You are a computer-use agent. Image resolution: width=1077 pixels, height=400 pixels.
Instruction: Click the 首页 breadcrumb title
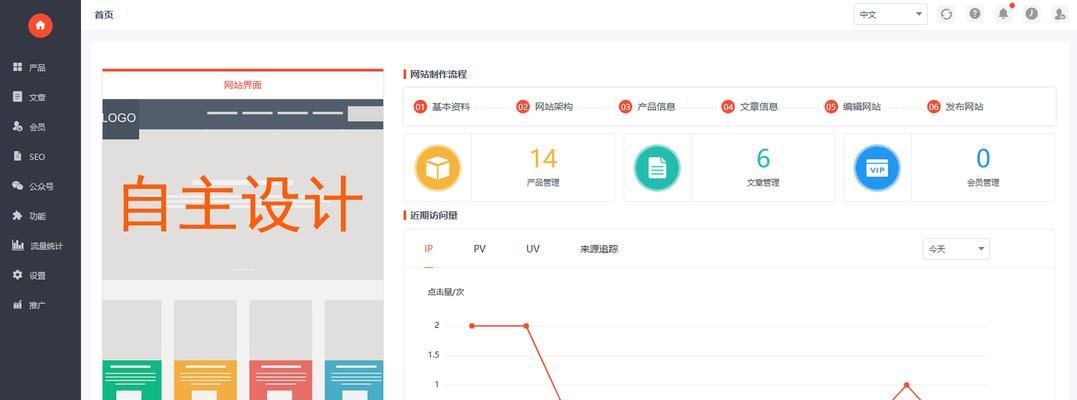[x=104, y=14]
